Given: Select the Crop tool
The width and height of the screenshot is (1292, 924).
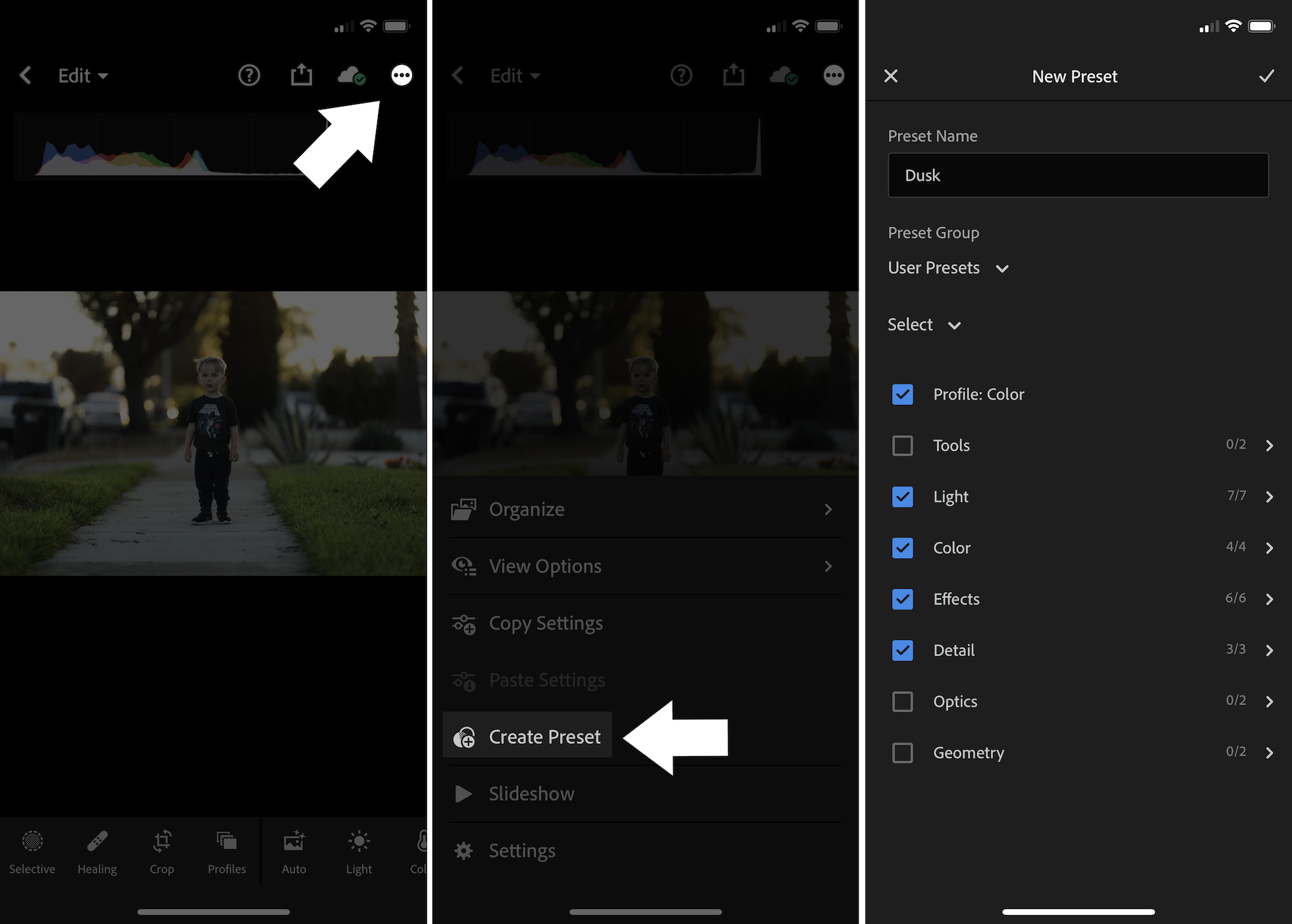Looking at the screenshot, I should (x=161, y=851).
